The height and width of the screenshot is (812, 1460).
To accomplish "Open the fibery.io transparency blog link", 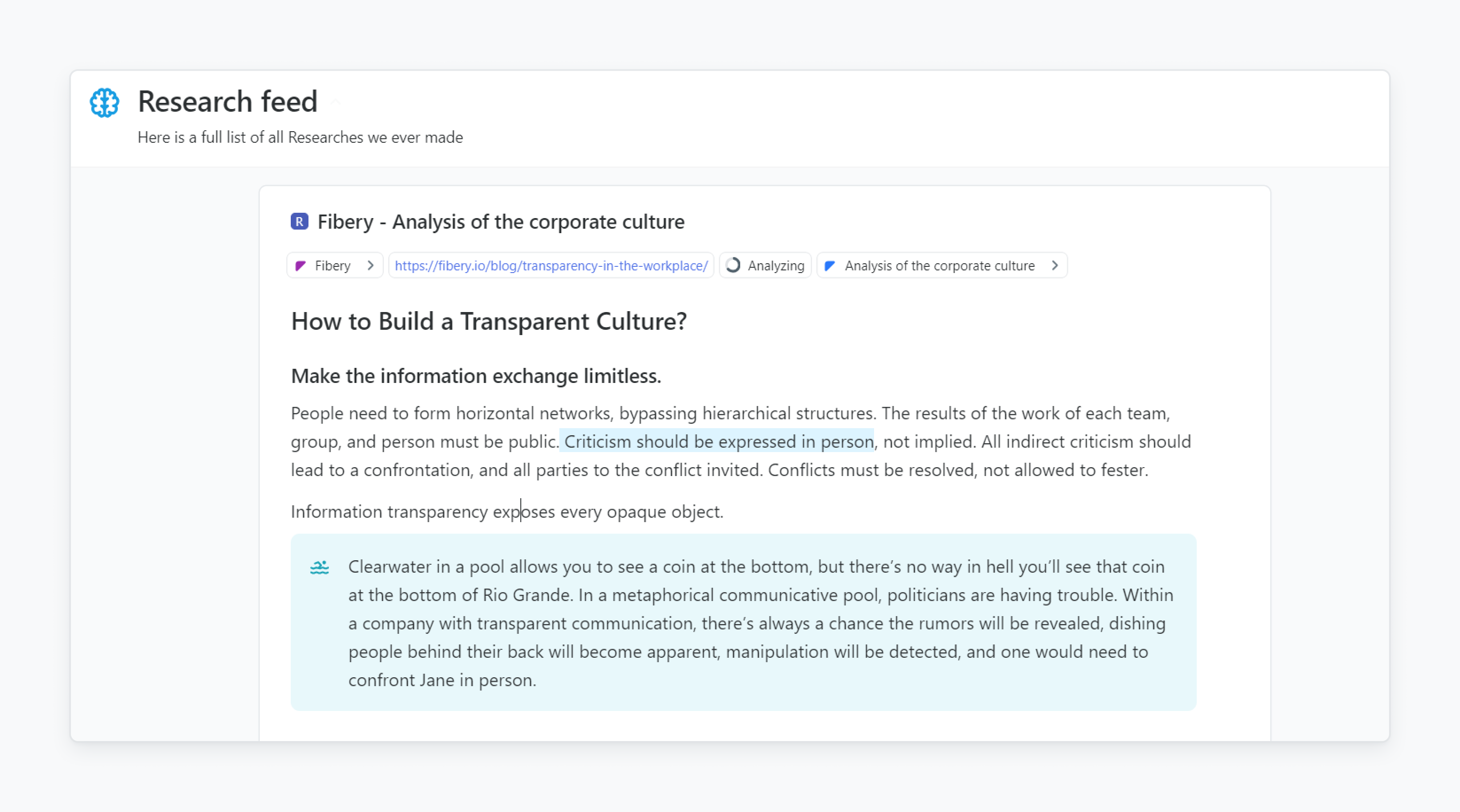I will tap(551, 265).
